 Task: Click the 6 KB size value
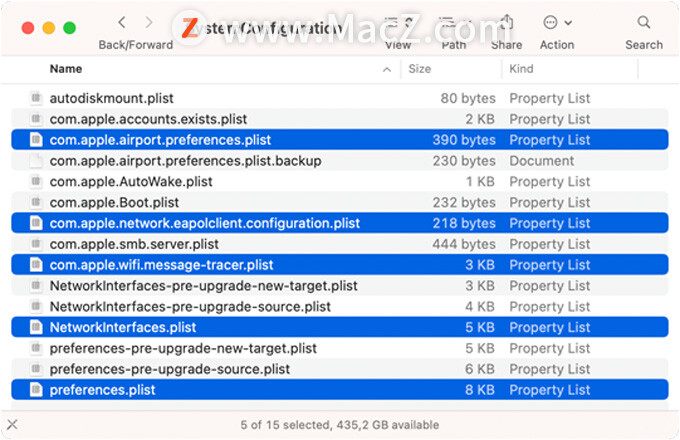480,369
